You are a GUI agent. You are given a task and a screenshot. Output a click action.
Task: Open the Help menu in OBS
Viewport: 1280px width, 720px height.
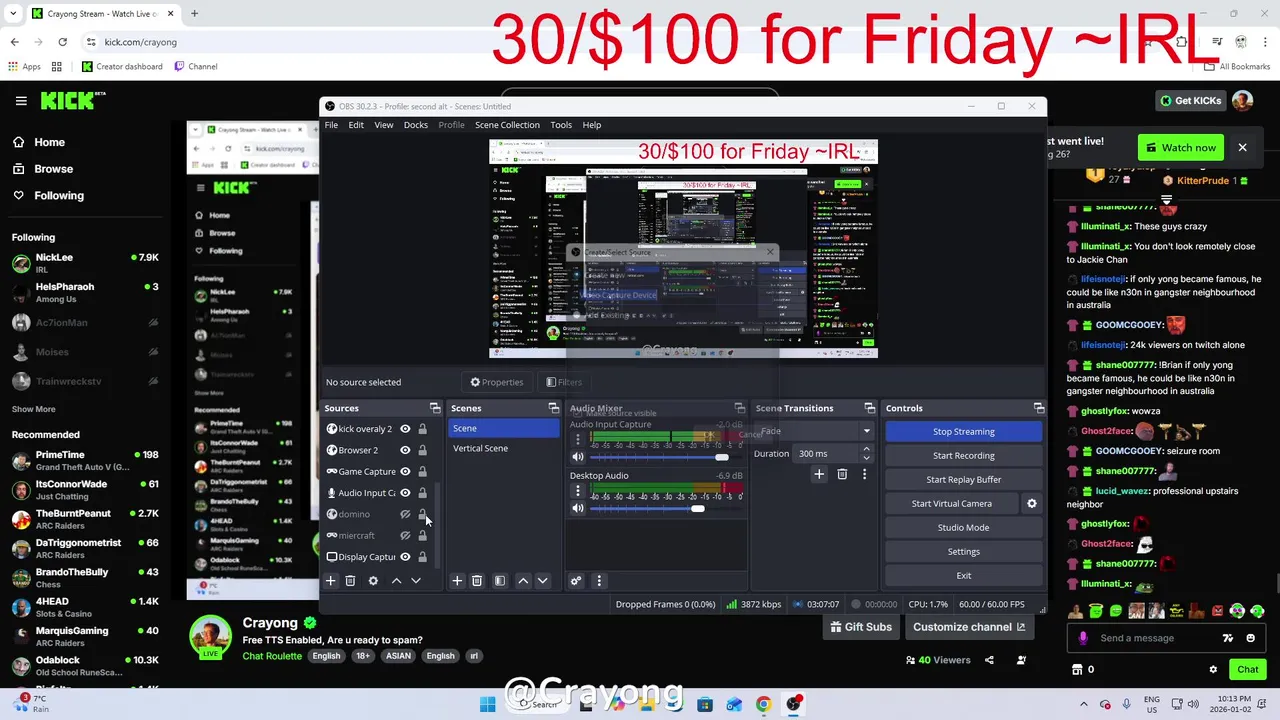point(592,125)
